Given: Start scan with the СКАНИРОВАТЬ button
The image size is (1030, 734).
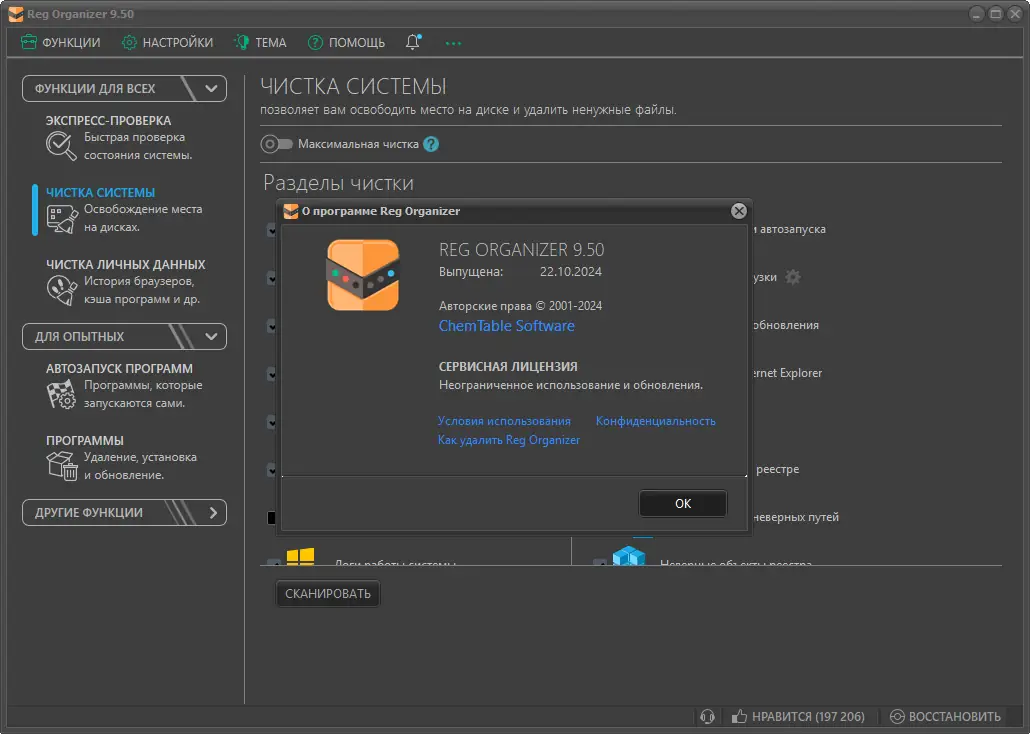Looking at the screenshot, I should pos(328,593).
